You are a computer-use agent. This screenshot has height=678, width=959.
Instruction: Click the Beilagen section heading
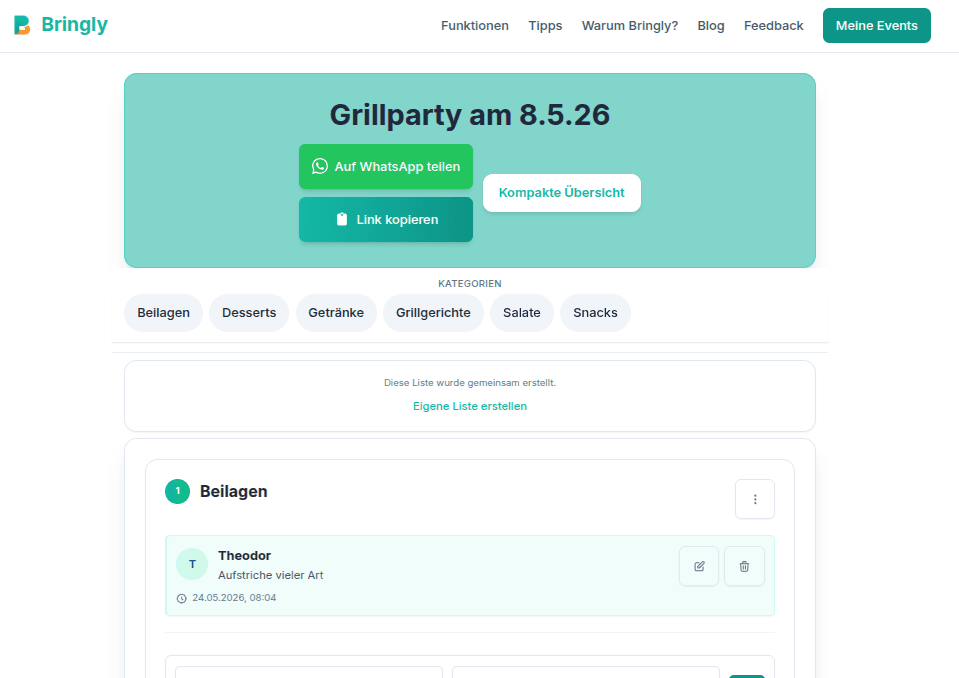click(x=234, y=492)
